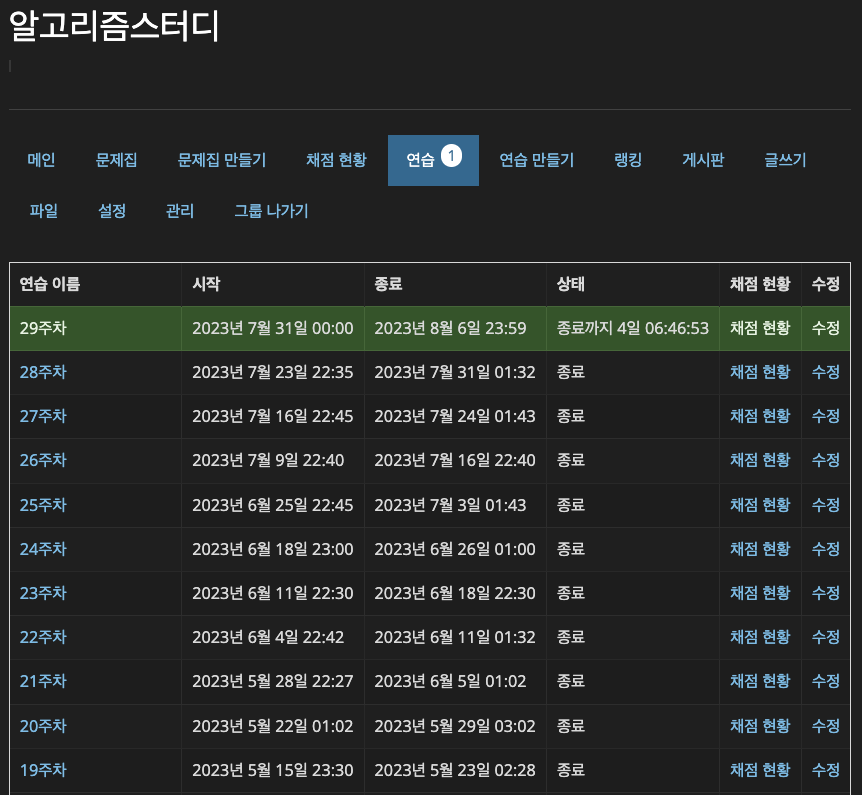Click start date 2023년 7월 31일 00:00
Viewport: 862px width, 795px height.
click(x=273, y=328)
